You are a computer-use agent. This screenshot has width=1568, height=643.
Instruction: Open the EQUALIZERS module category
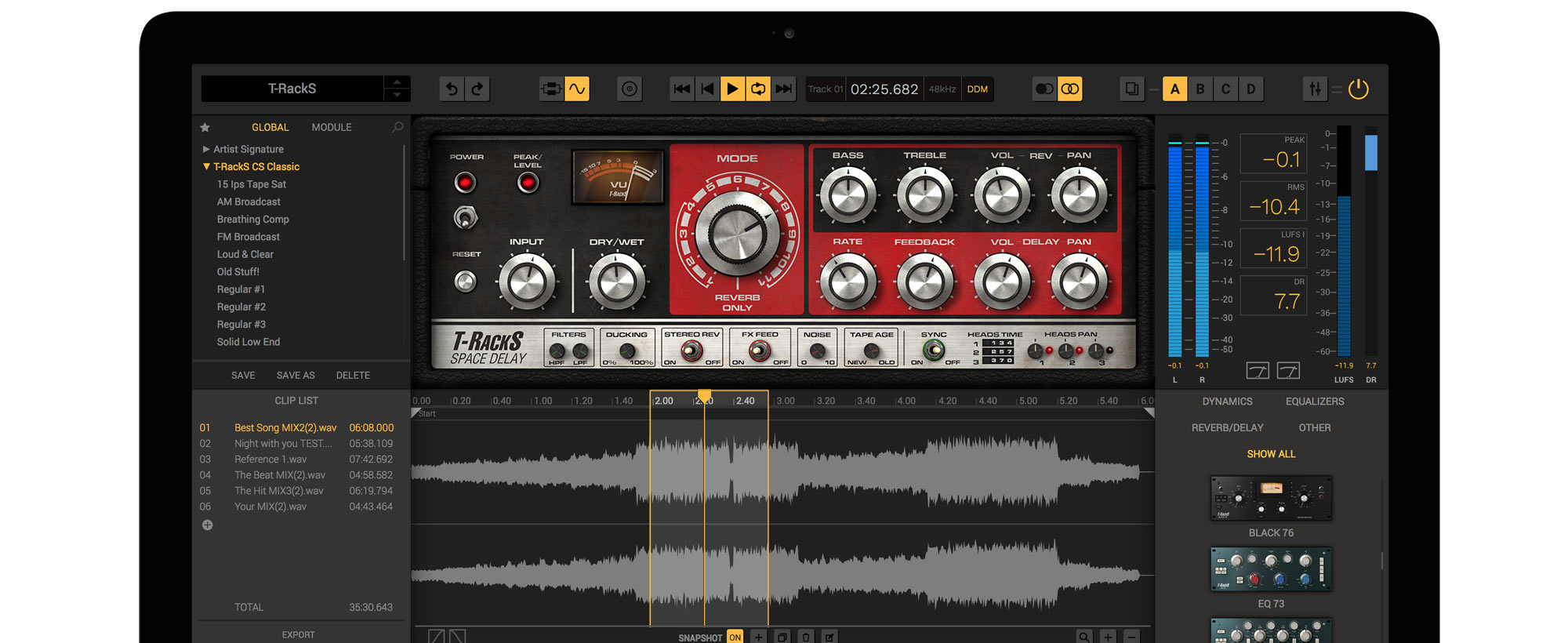pyautogui.click(x=1315, y=401)
